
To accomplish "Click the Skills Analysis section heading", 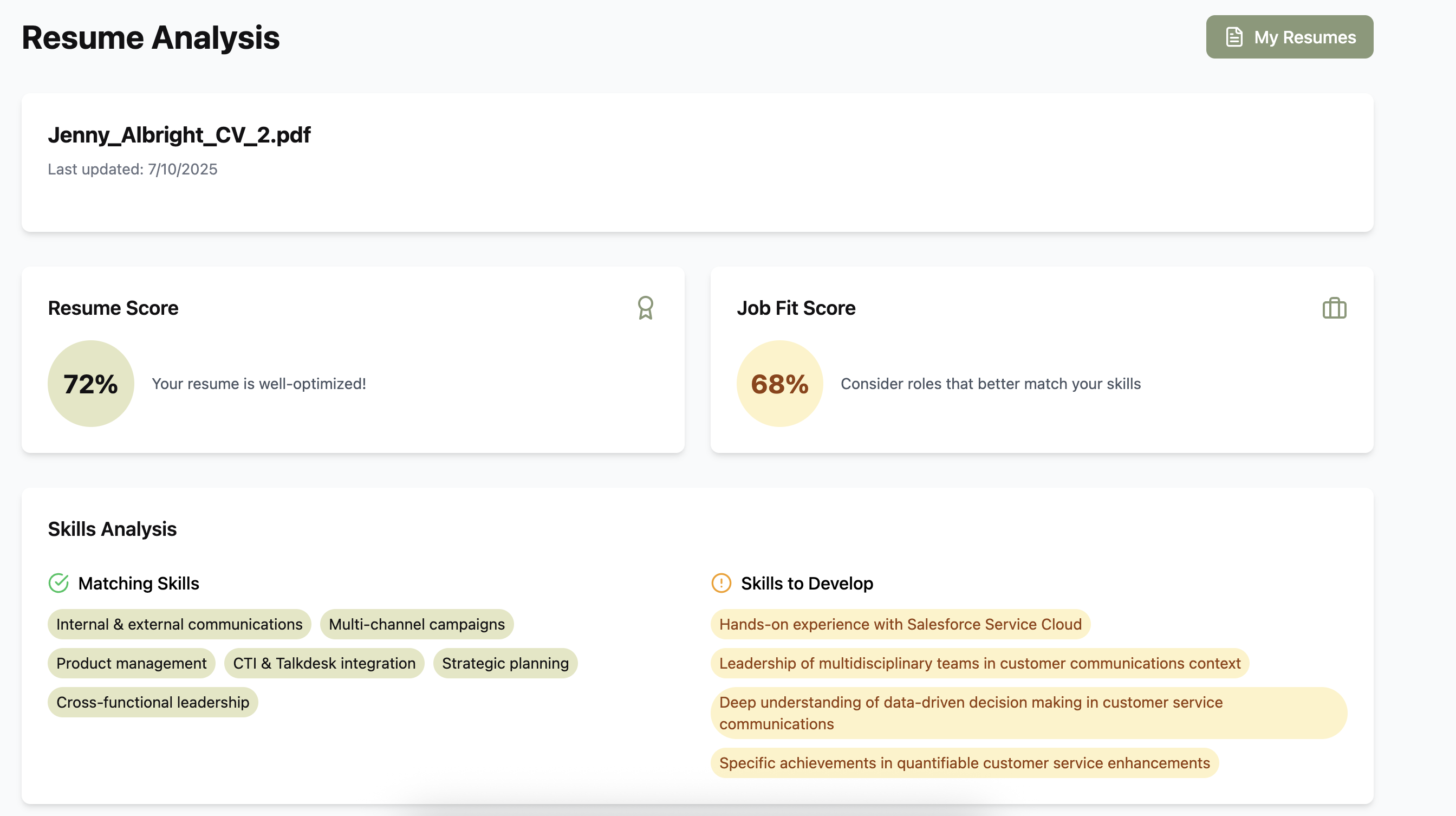I will point(112,529).
